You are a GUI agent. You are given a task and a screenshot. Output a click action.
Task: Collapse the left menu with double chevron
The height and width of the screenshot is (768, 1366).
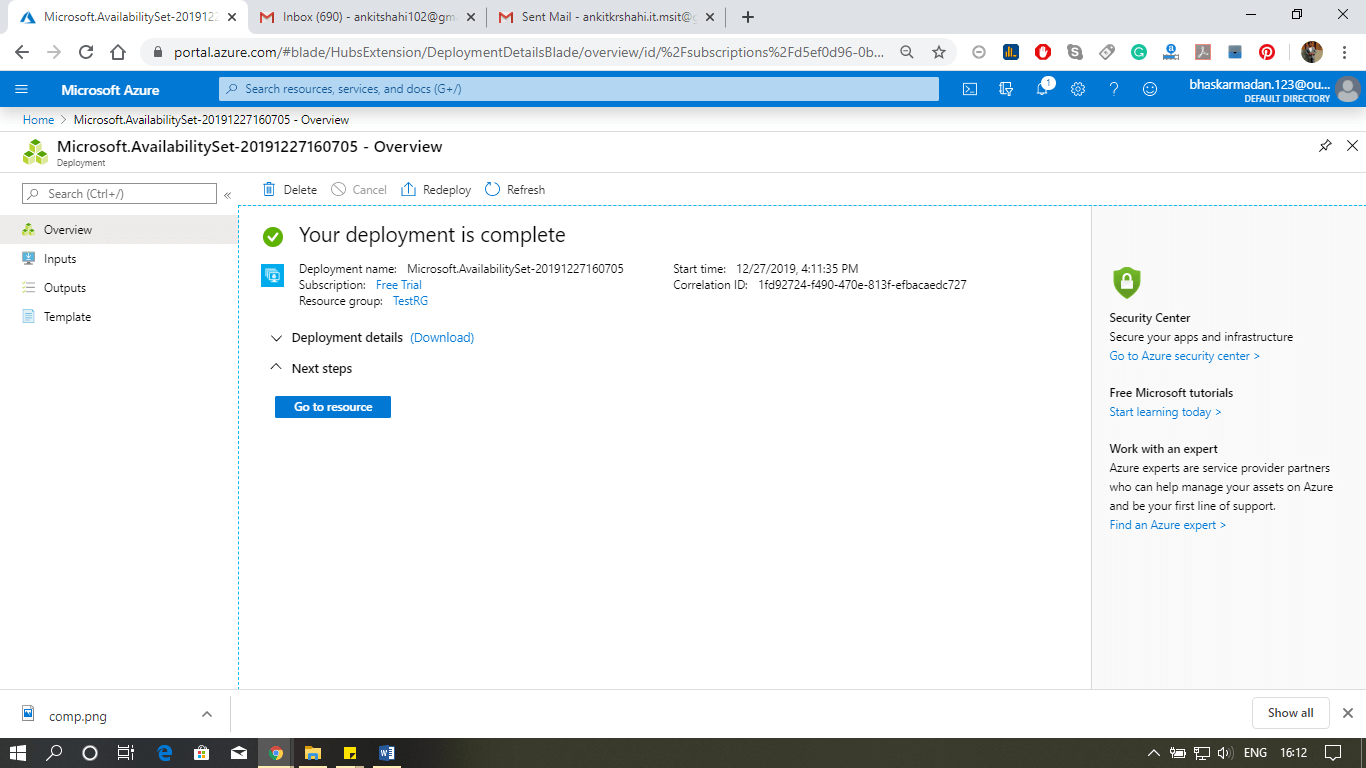228,195
